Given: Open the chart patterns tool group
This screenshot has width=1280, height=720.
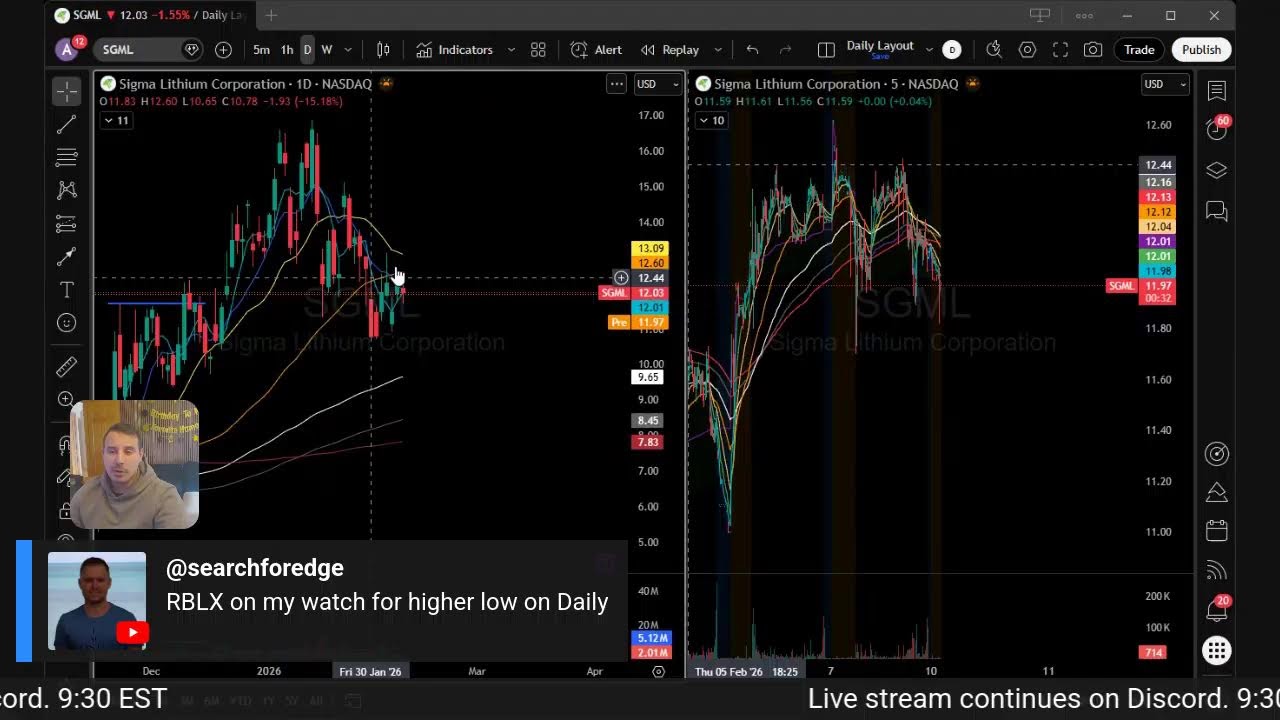Looking at the screenshot, I should (x=67, y=190).
